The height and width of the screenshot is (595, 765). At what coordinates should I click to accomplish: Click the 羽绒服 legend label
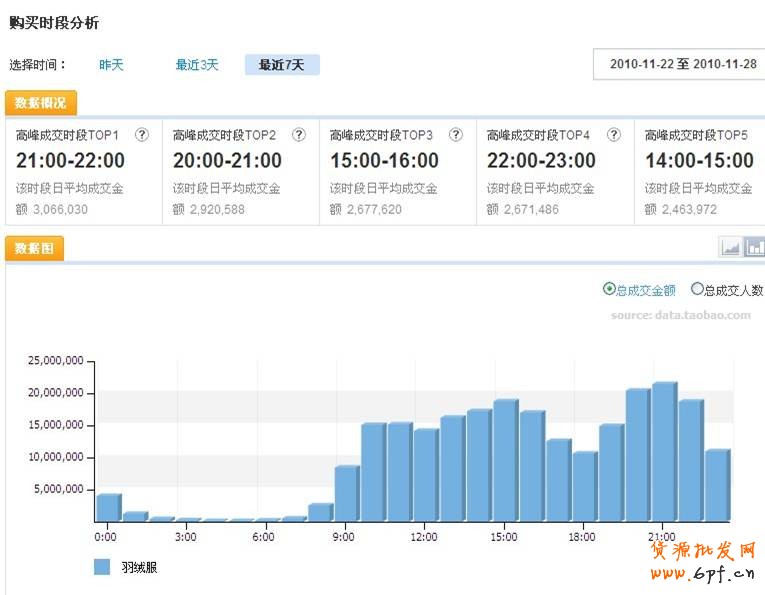140,567
